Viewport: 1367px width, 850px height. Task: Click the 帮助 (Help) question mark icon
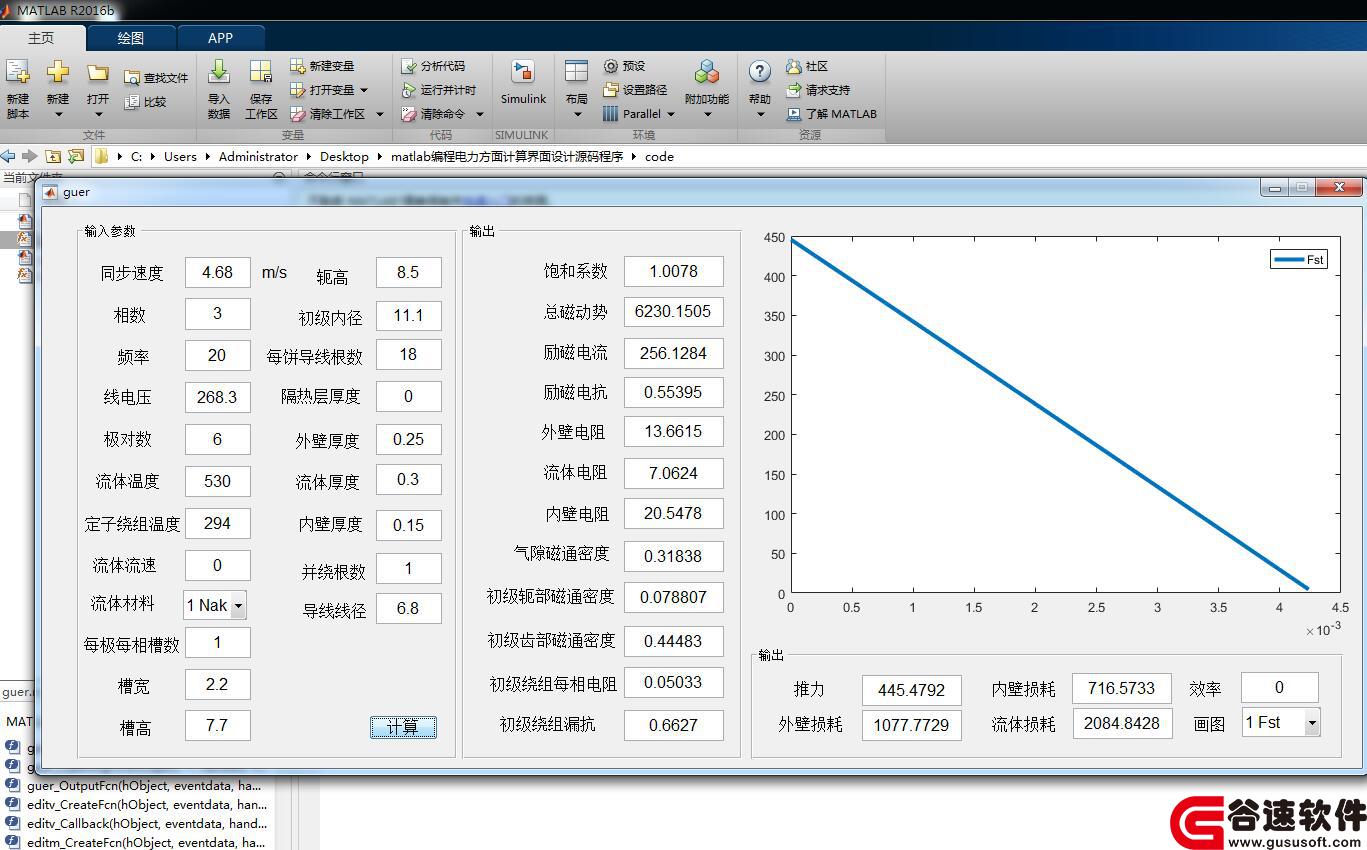point(760,71)
